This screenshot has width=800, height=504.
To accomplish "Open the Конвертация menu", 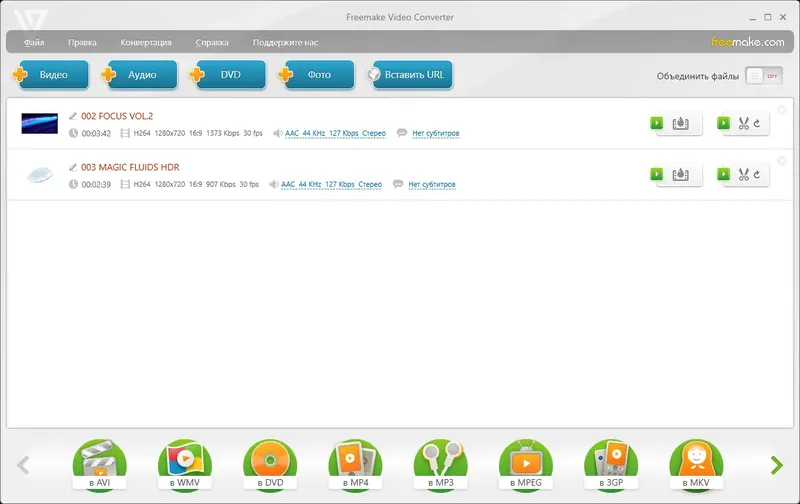I will pyautogui.click(x=146, y=42).
